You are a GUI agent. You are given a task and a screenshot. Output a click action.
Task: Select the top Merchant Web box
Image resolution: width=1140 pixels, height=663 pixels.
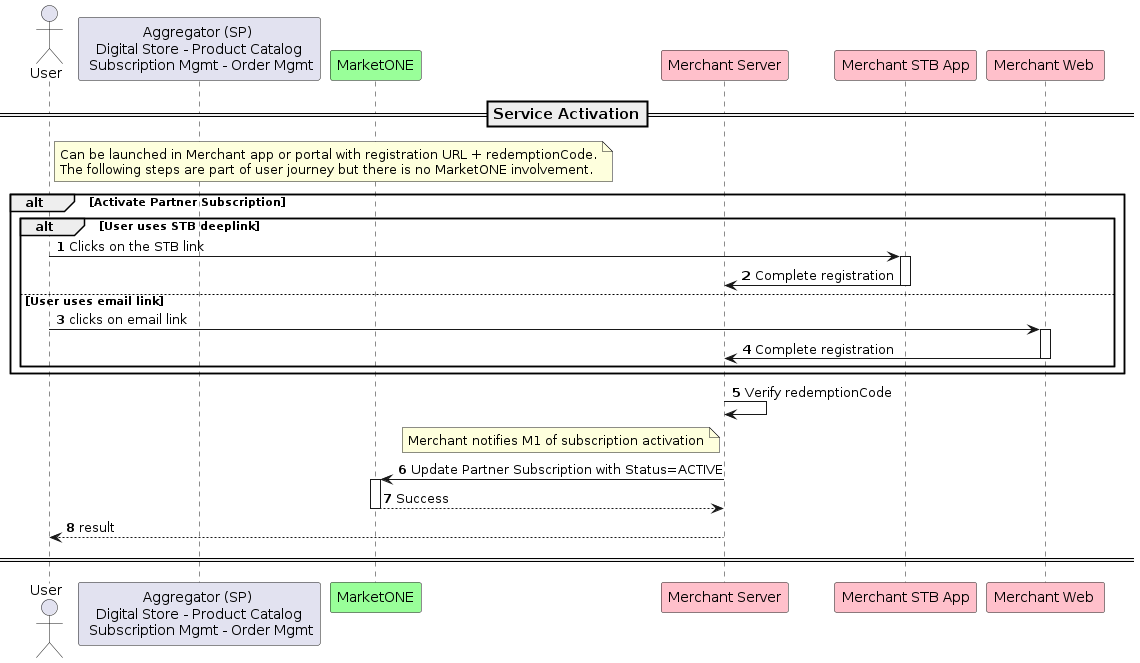click(x=1045, y=65)
